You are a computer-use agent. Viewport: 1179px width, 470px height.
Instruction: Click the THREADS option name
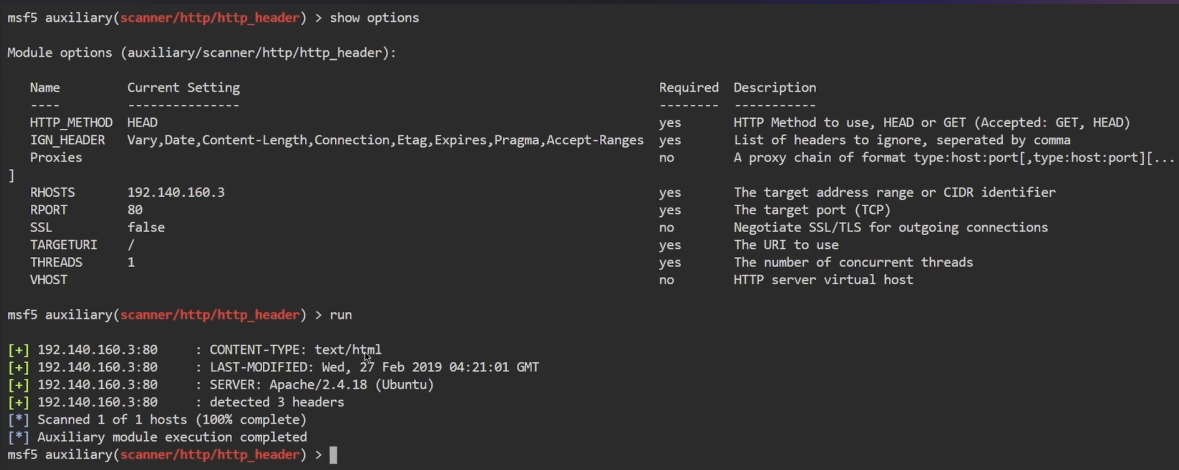pyautogui.click(x=56, y=263)
